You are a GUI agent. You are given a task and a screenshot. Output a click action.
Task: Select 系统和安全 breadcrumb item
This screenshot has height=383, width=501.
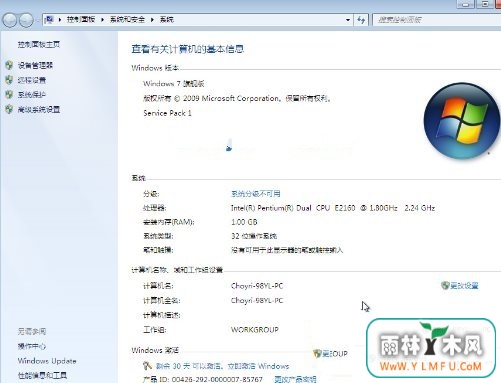point(127,19)
